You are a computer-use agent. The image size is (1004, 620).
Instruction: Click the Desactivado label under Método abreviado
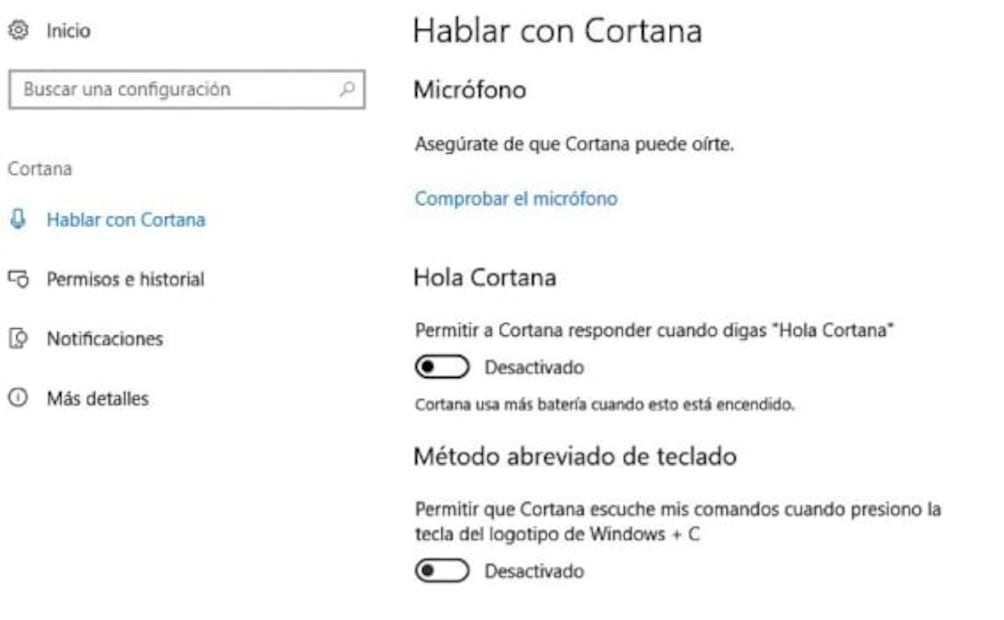point(534,571)
